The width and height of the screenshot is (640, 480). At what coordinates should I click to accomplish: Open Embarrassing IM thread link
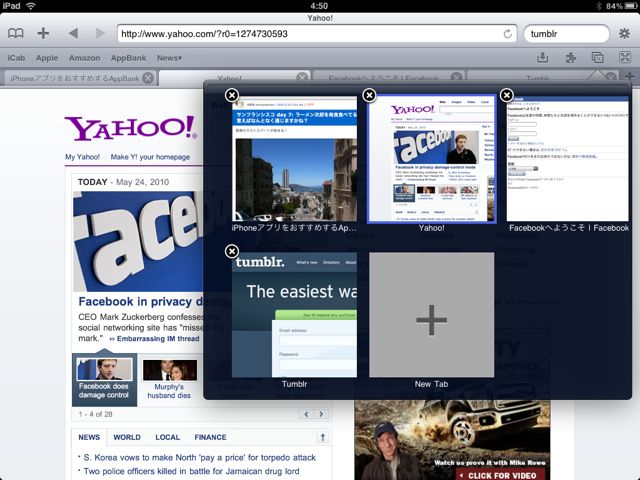(x=158, y=339)
